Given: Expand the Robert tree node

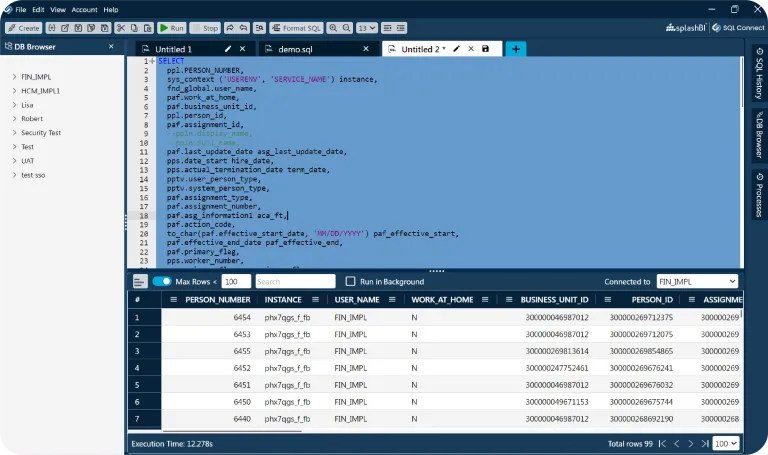Looking at the screenshot, I should point(14,119).
